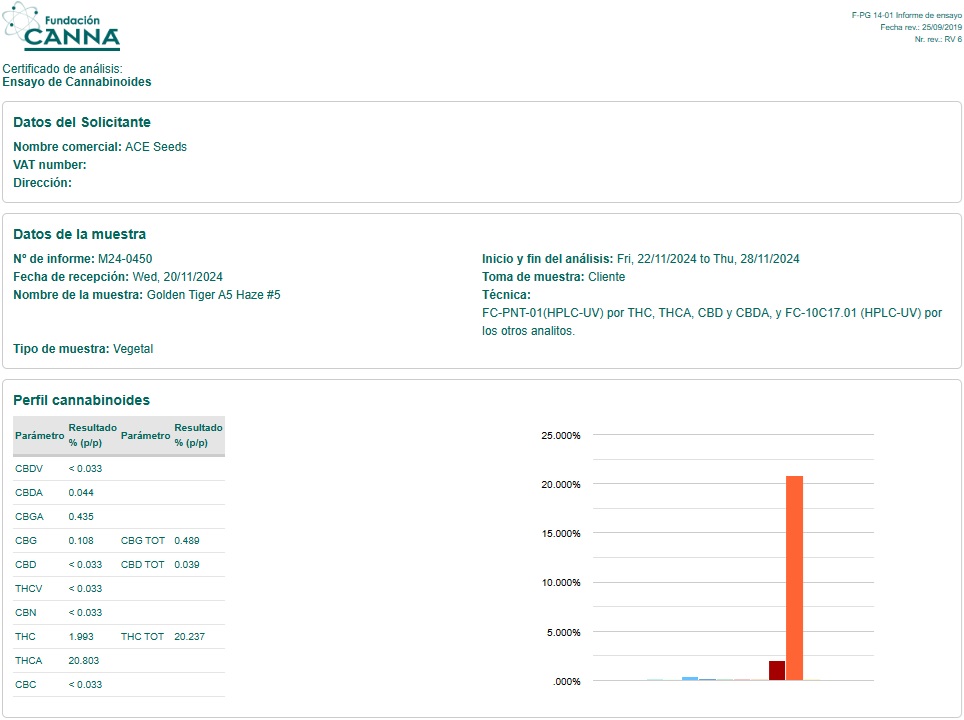Click 'Nr. rev.: RV 6' text

(x=938, y=39)
